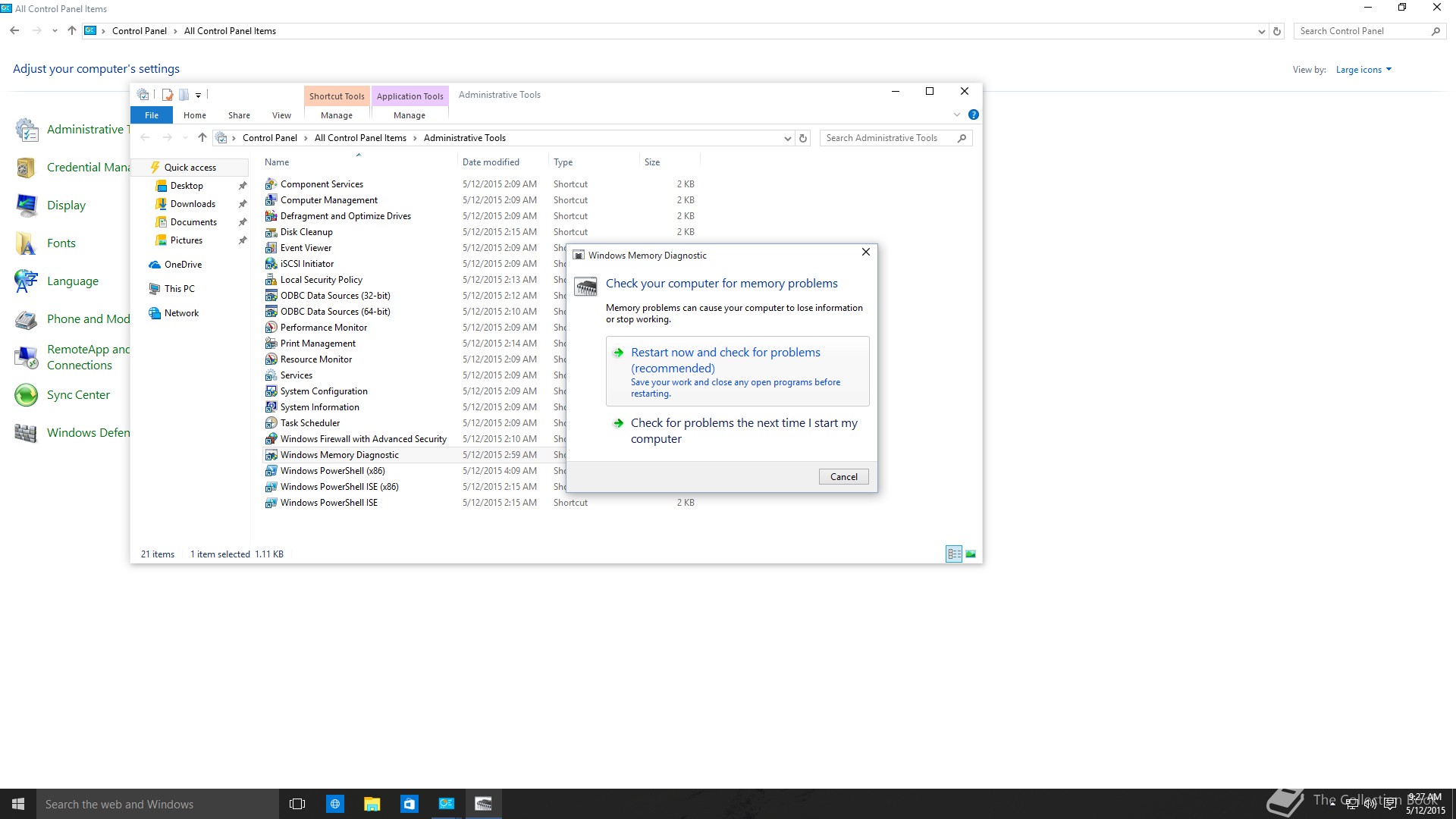Screen dimensions: 1456x819
Task: Select the Performance Monitor icon
Action: coord(271,328)
